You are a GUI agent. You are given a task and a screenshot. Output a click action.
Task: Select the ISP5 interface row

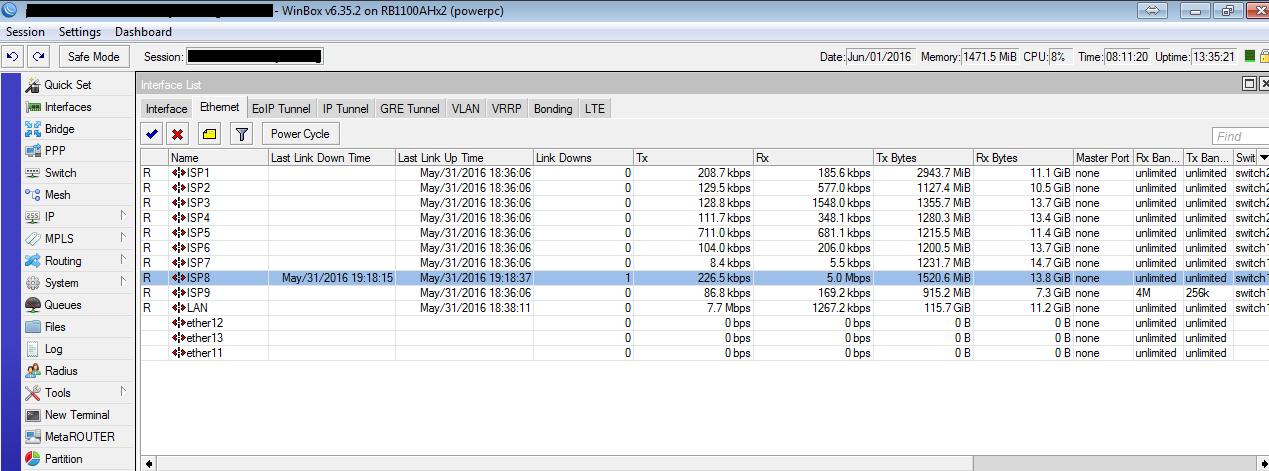pos(704,233)
